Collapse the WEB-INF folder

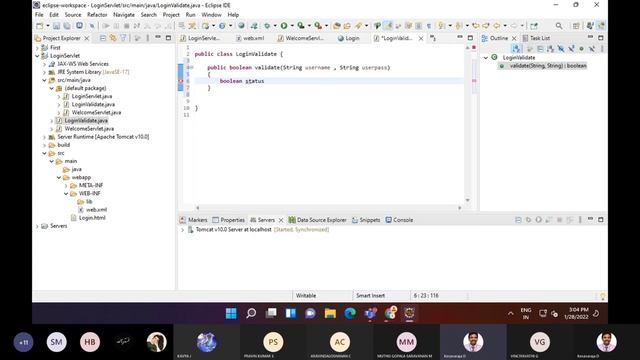coord(66,193)
